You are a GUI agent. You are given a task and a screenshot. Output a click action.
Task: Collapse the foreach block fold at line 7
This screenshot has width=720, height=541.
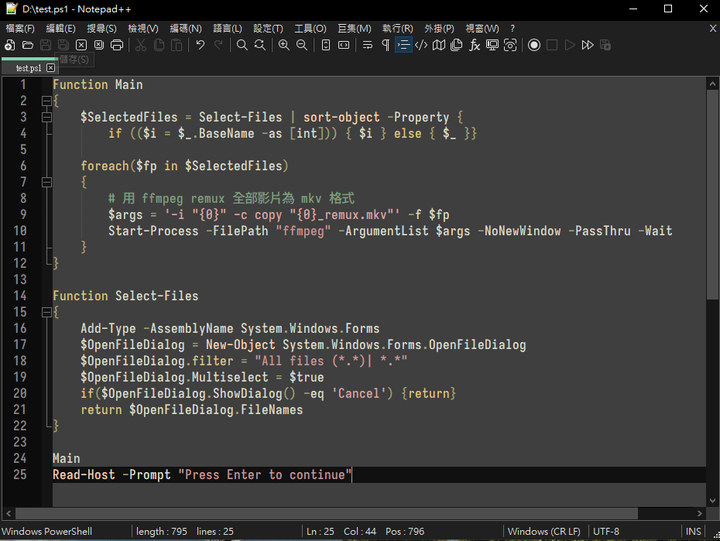[46, 182]
